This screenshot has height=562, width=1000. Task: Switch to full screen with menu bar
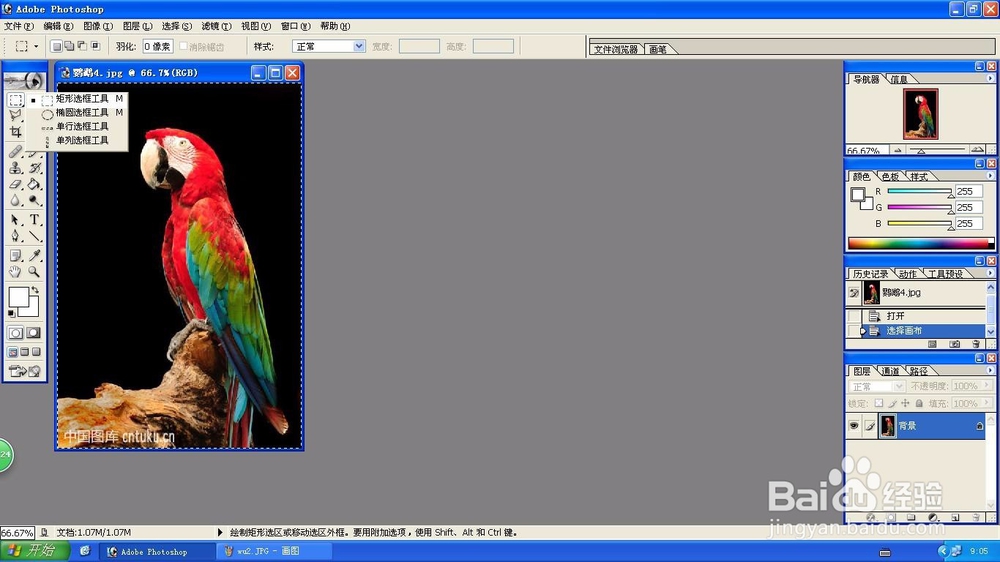point(25,351)
